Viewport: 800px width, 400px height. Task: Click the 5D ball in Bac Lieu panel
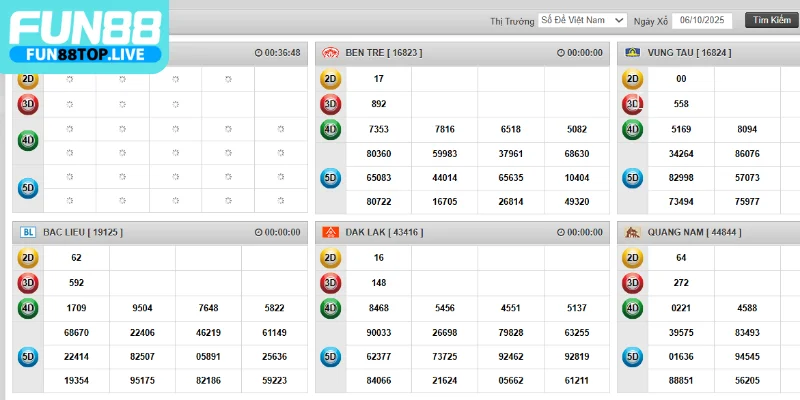point(28,357)
